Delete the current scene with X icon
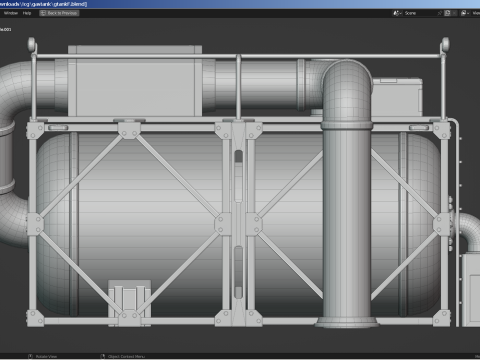480x360 pixels. (454, 13)
